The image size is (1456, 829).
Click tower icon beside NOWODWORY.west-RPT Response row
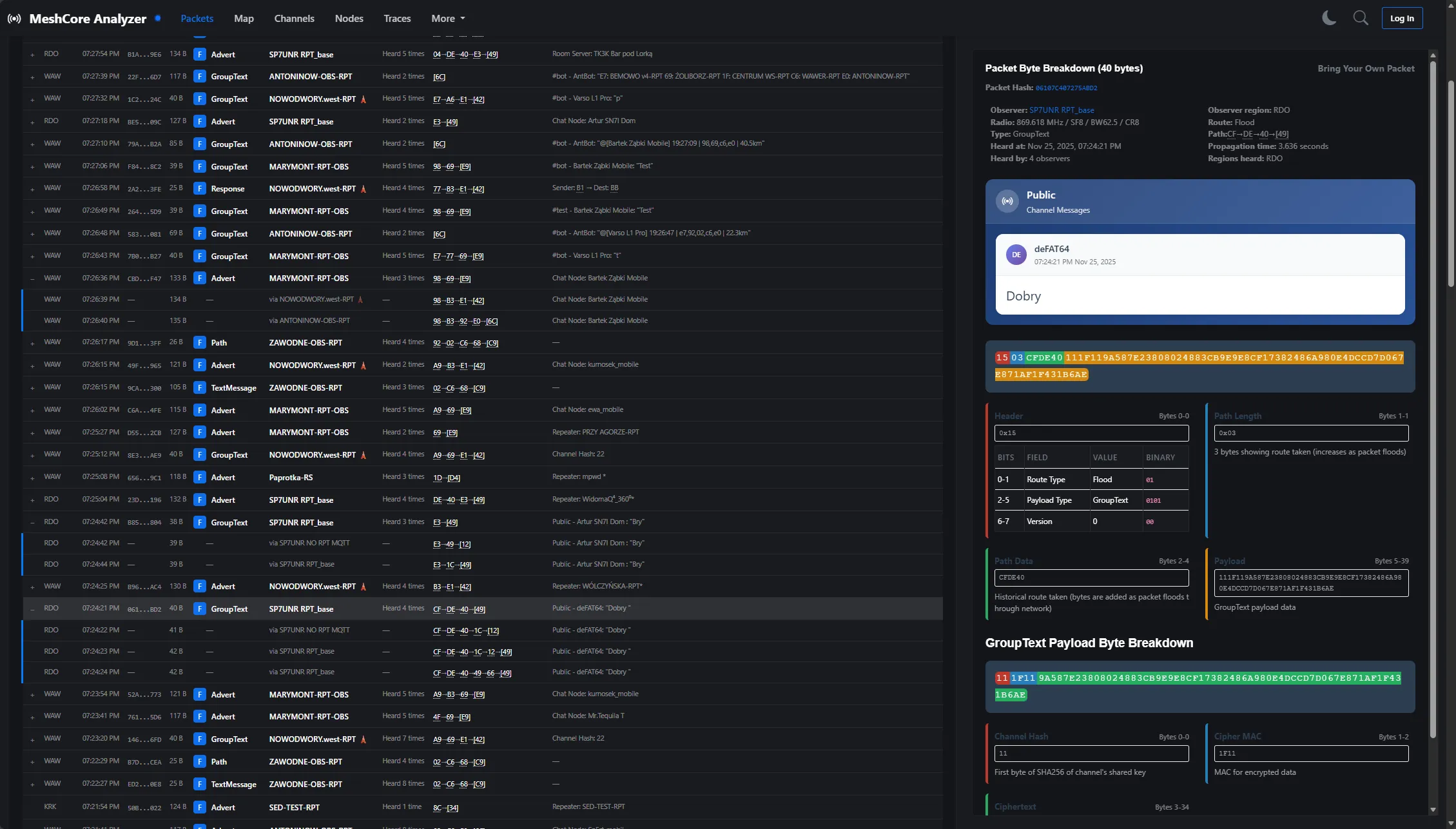(x=364, y=189)
